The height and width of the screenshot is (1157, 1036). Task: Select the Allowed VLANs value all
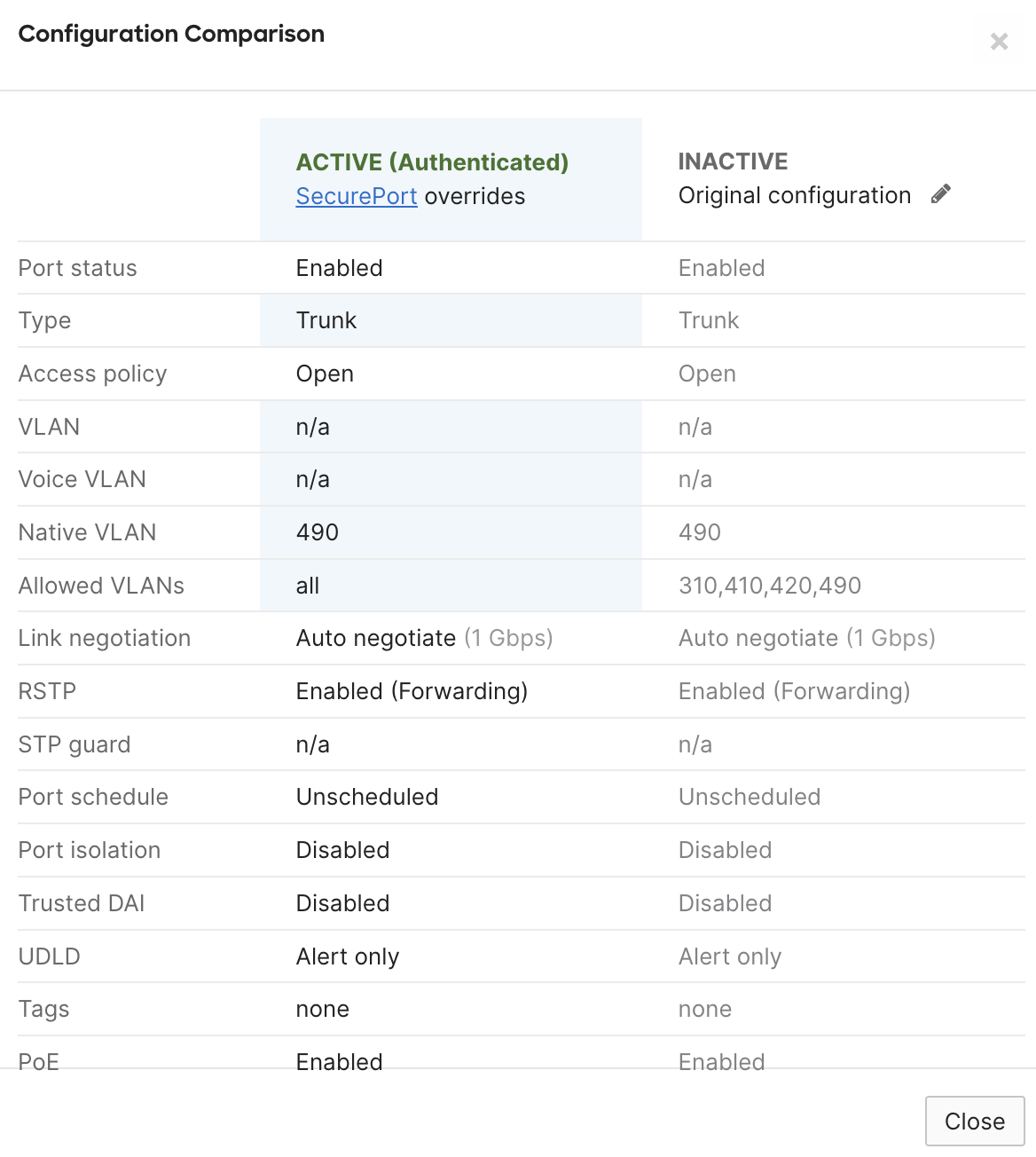[x=308, y=585]
